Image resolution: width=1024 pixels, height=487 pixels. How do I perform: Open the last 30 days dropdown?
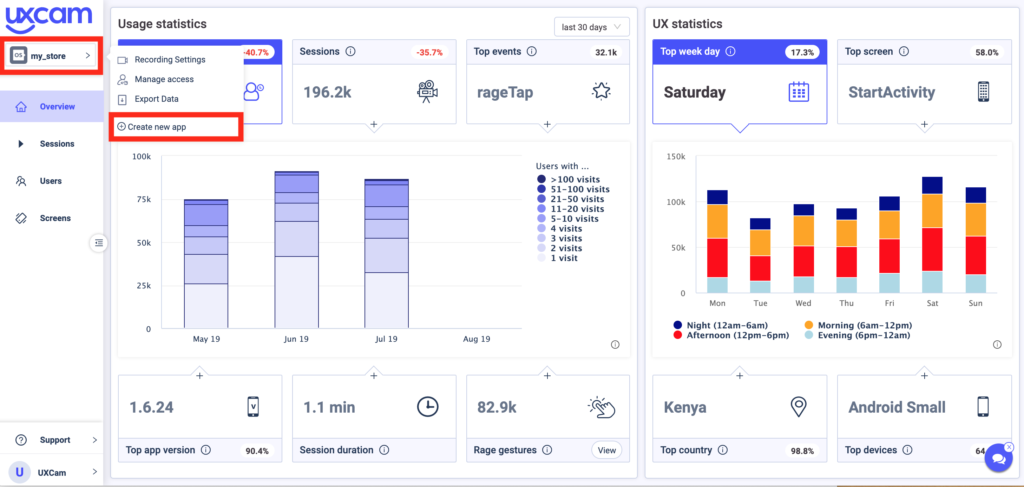coord(592,27)
